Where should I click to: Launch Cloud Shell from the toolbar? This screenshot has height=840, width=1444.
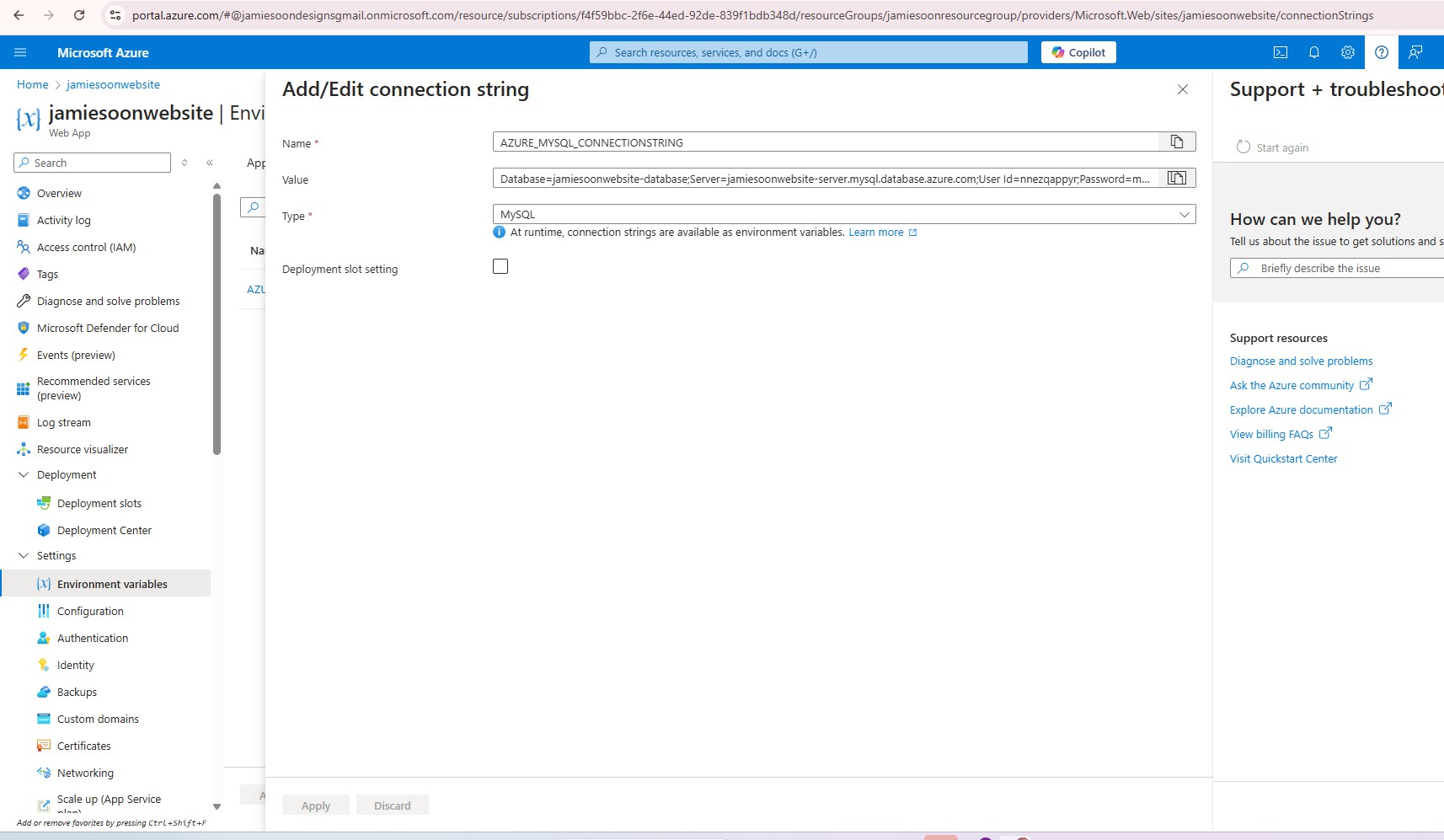pyautogui.click(x=1281, y=52)
